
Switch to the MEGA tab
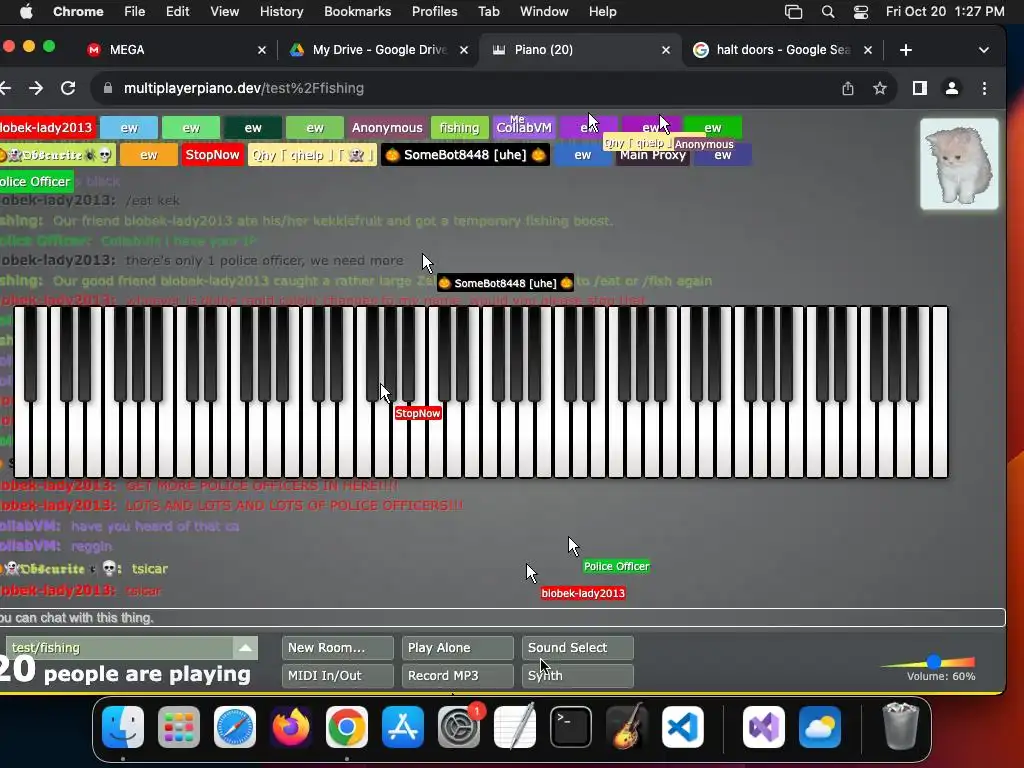176,50
